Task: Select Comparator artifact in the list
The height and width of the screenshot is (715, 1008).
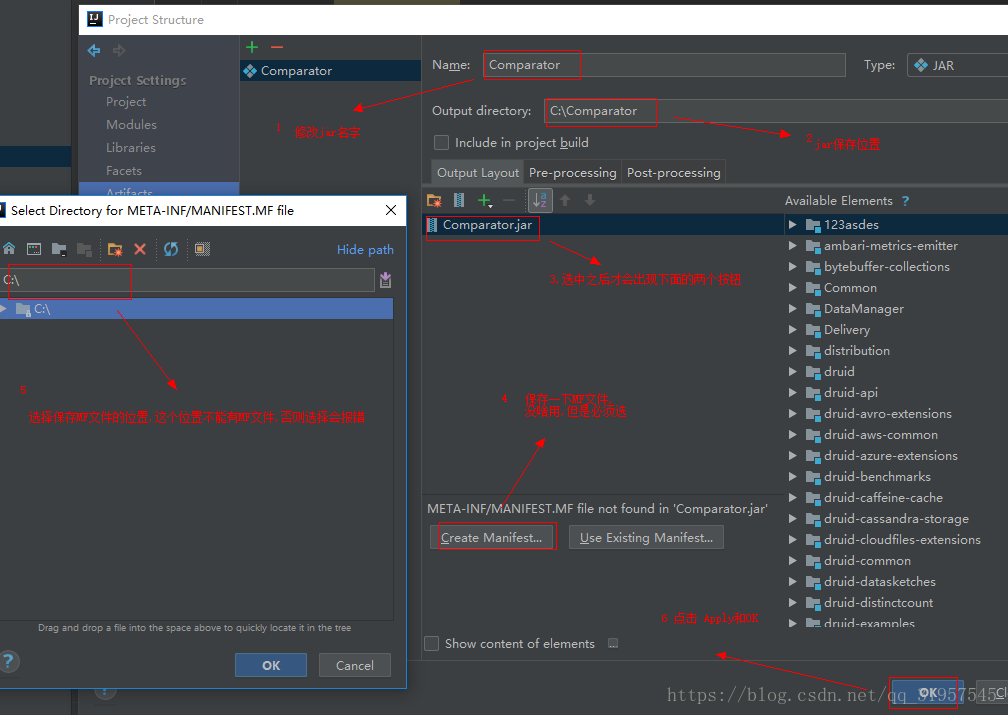Action: [x=330, y=71]
